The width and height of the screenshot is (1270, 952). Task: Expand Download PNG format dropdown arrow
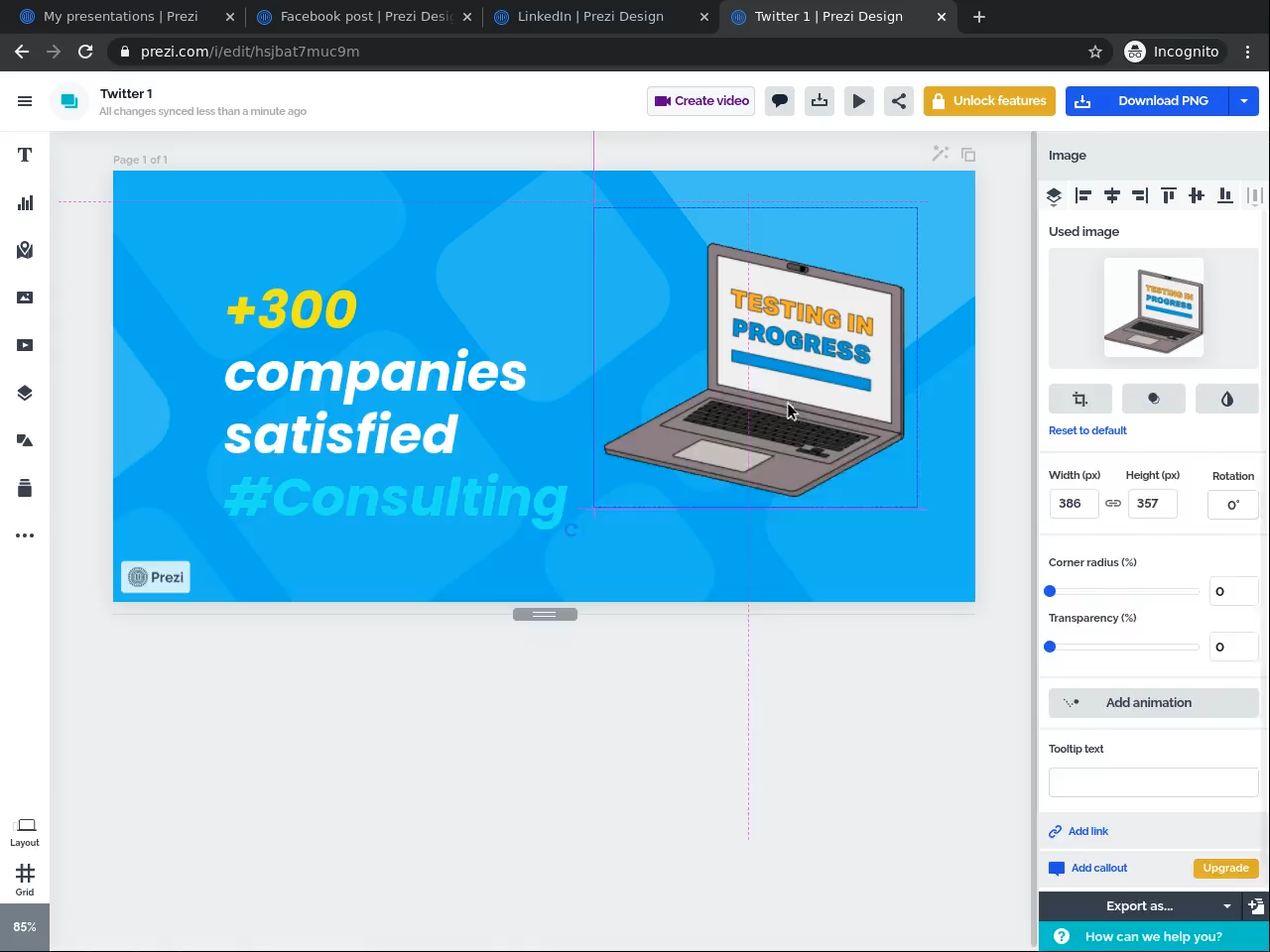pyautogui.click(x=1244, y=101)
